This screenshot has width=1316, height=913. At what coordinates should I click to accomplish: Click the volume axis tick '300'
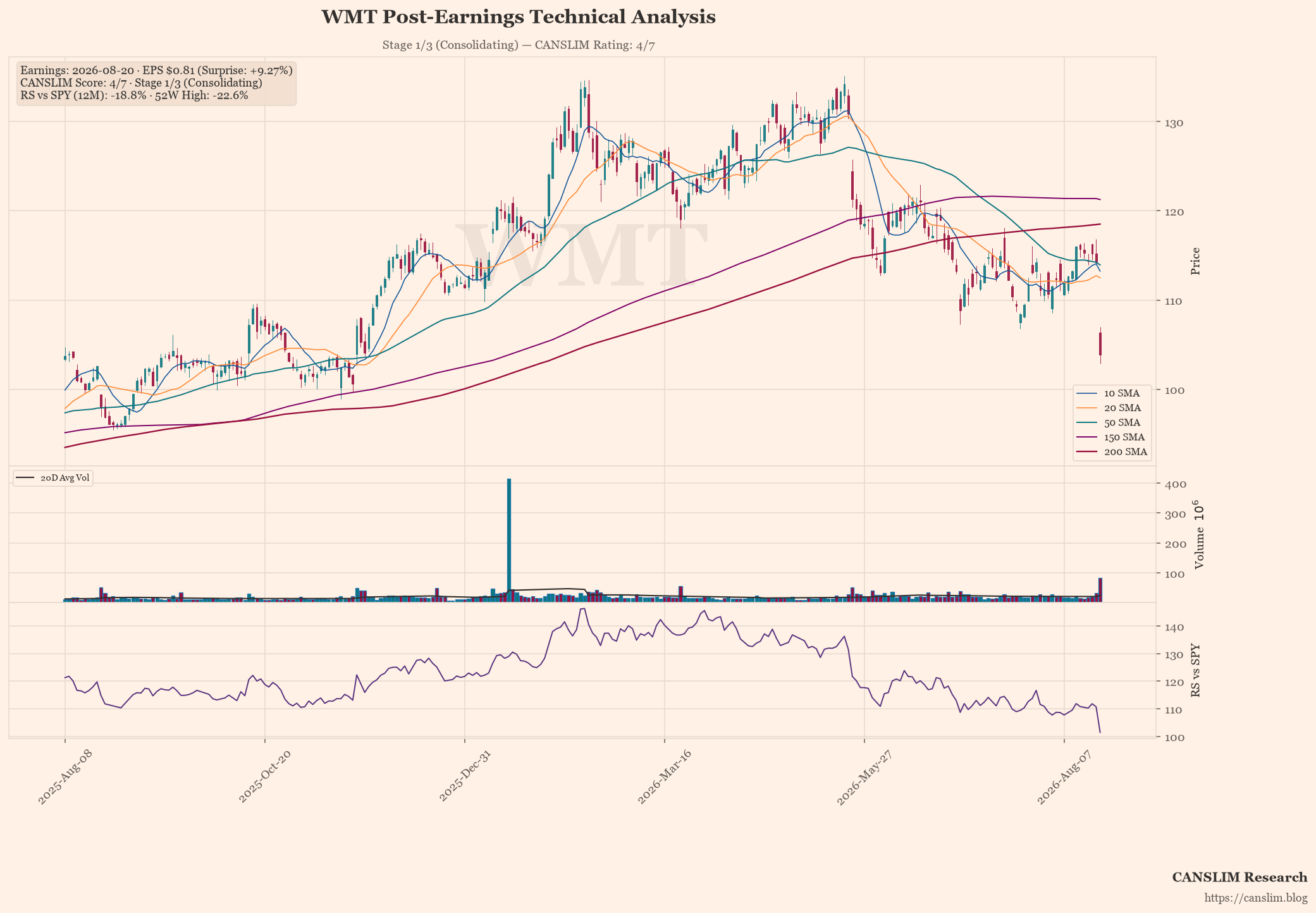1175,514
